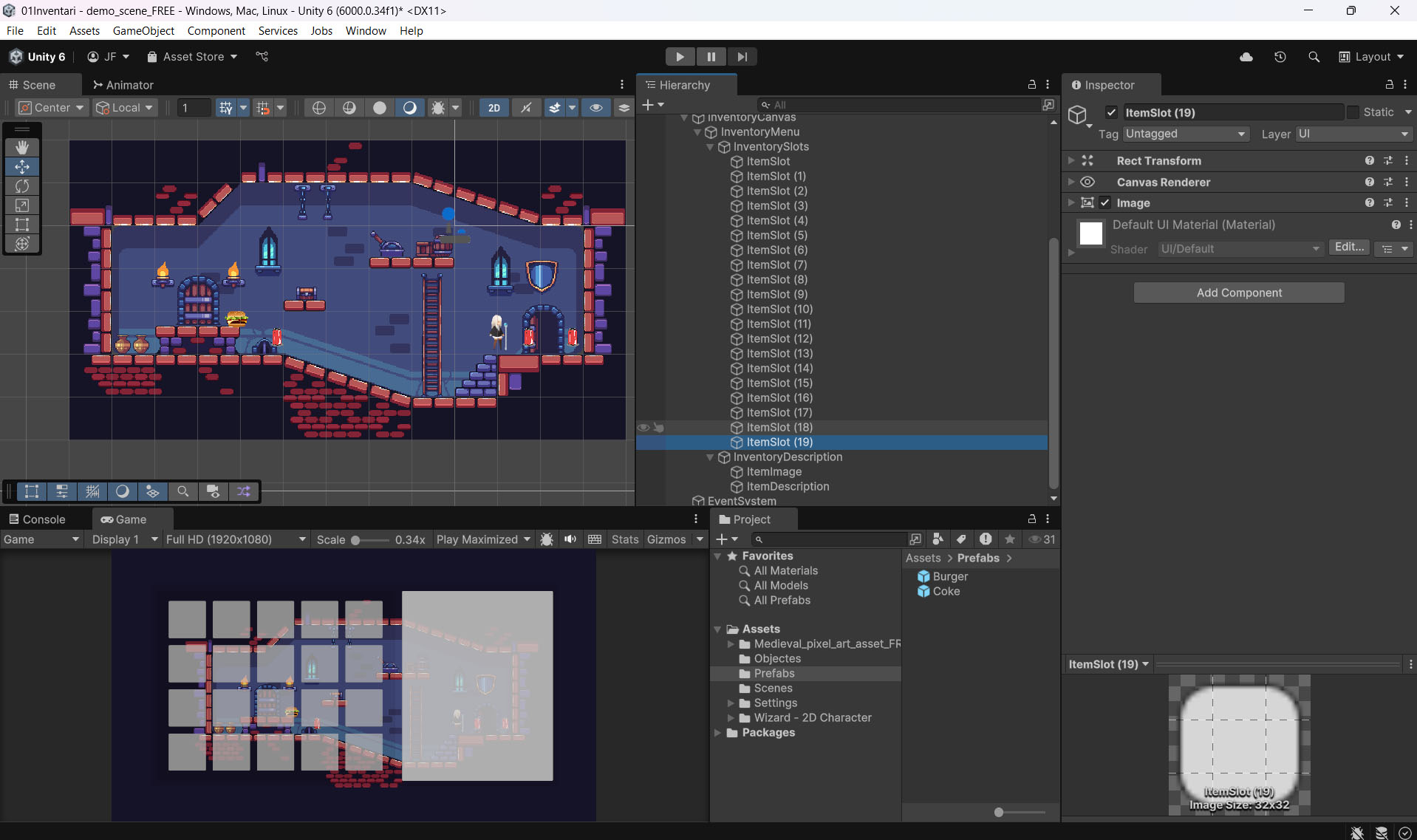1417x840 pixels.
Task: Disable the Image component checkbox
Action: [x=1105, y=202]
